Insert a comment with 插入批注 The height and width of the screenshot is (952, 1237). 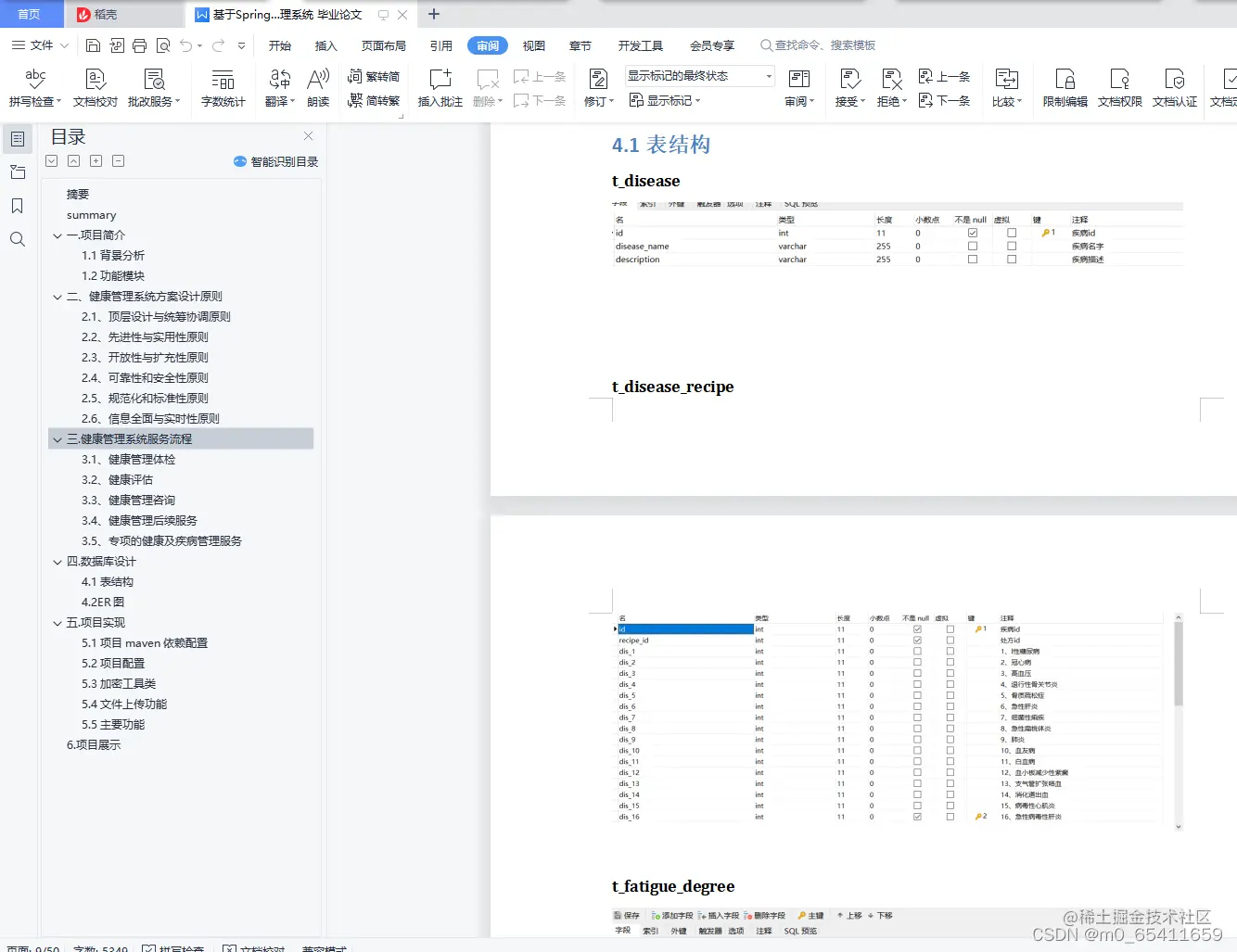[x=440, y=88]
